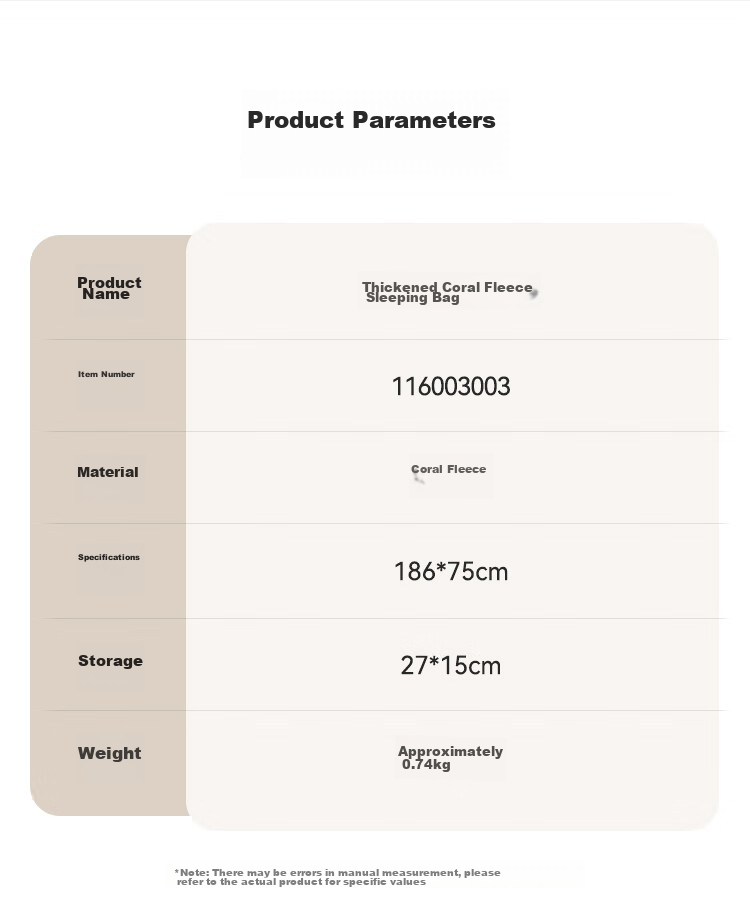Click the word Parameters in the title
Screen dimensions: 750x911
pyautogui.click(x=424, y=120)
